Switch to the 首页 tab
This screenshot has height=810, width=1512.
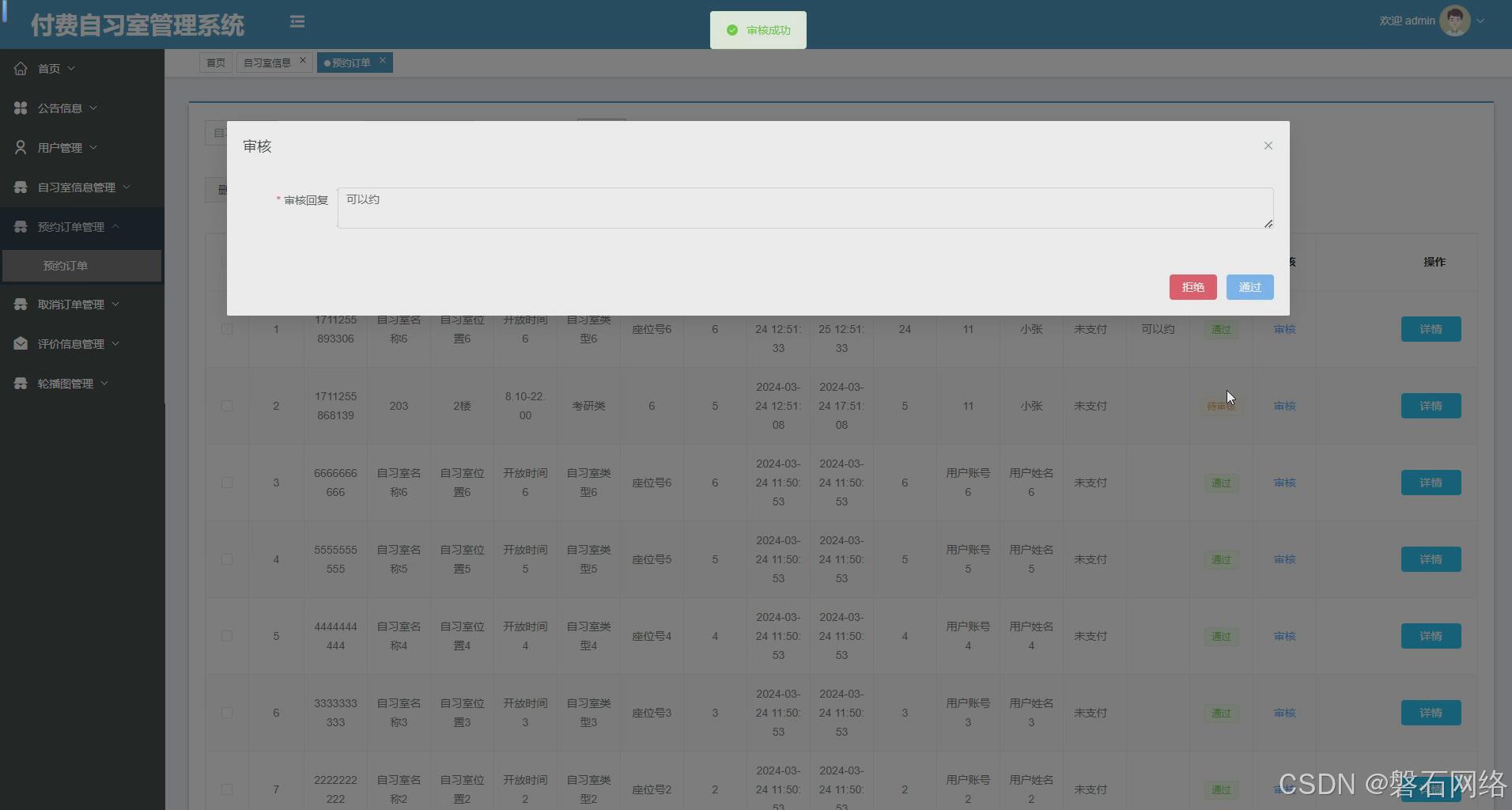(214, 62)
